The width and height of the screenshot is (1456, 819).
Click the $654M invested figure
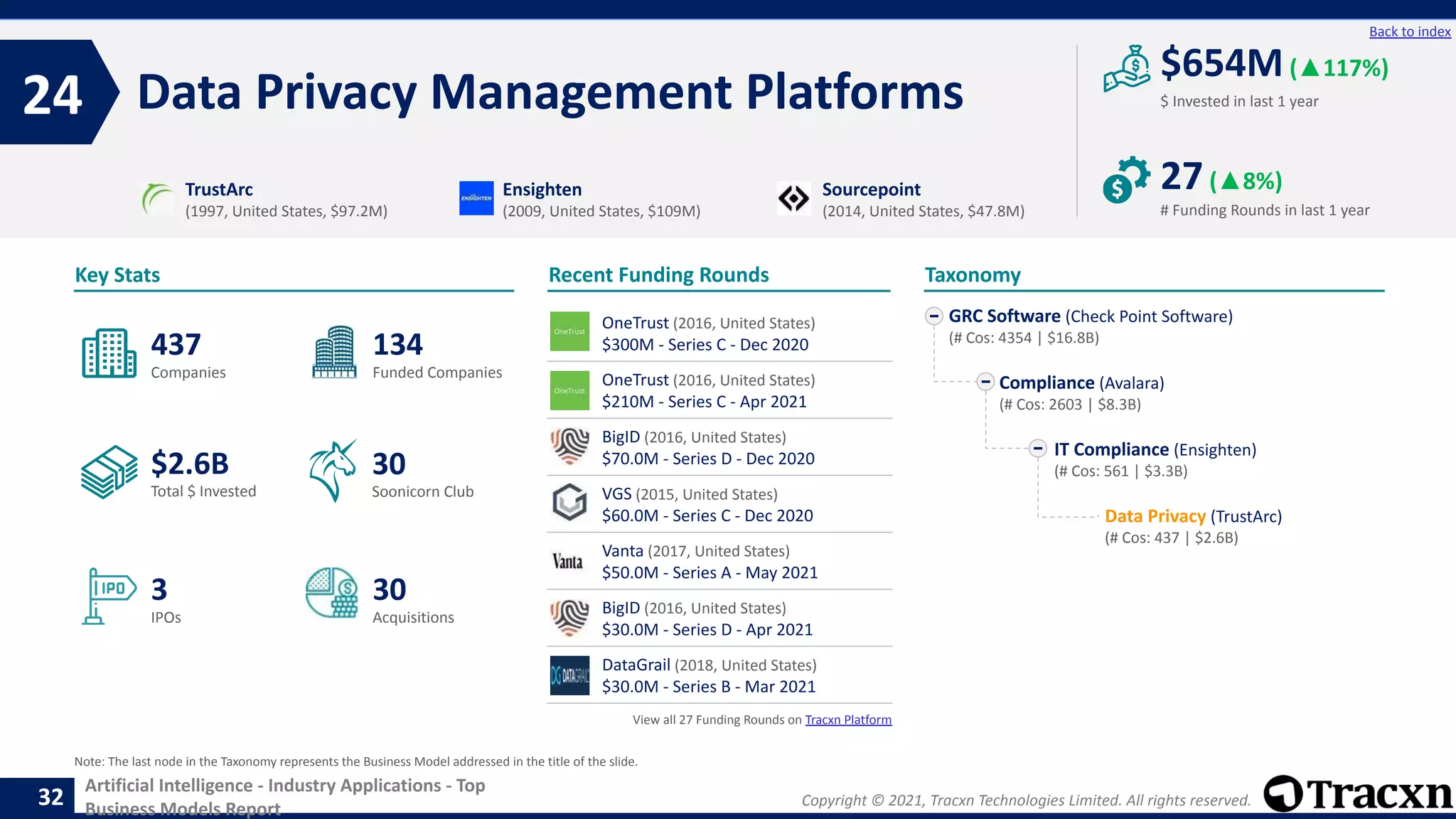click(1221, 63)
